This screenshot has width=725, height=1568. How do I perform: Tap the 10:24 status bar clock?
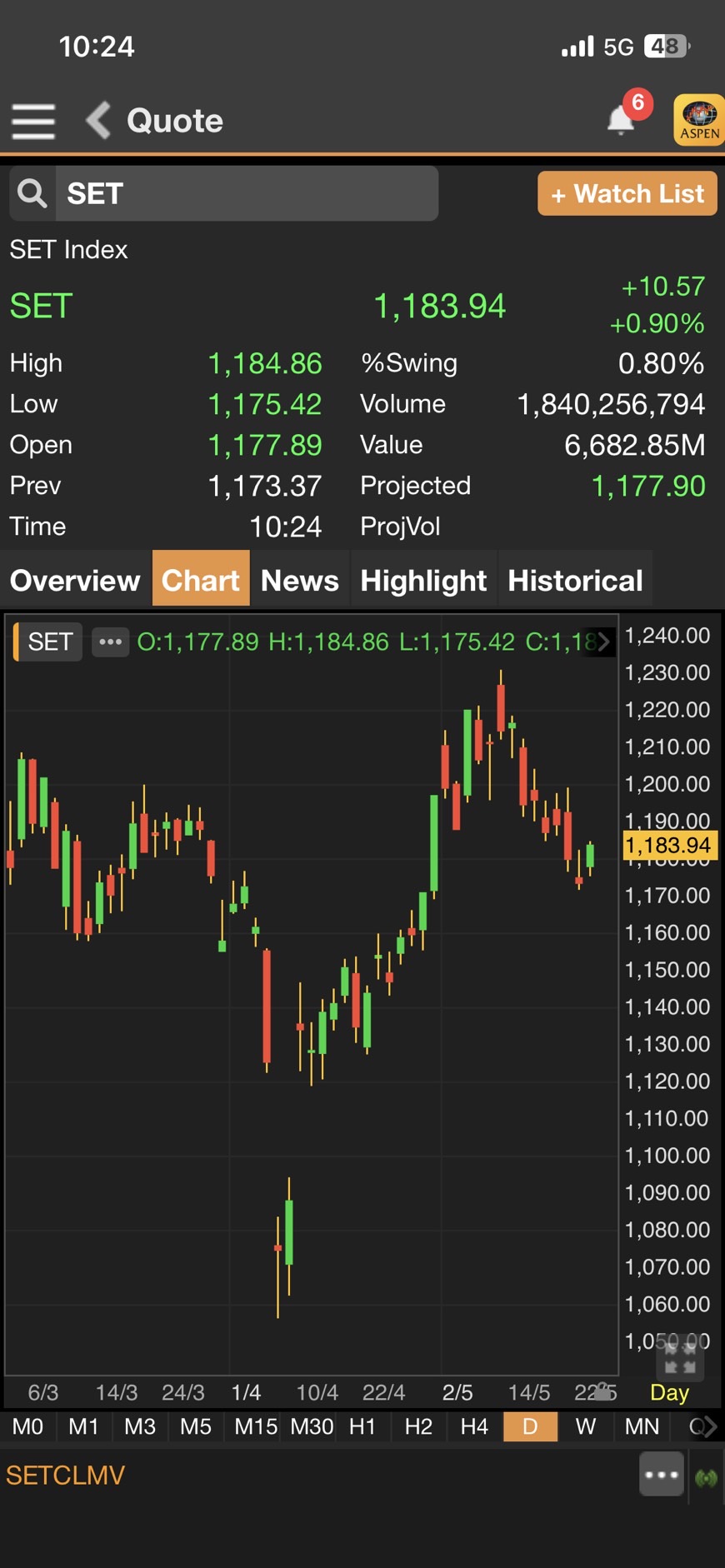[x=97, y=46]
